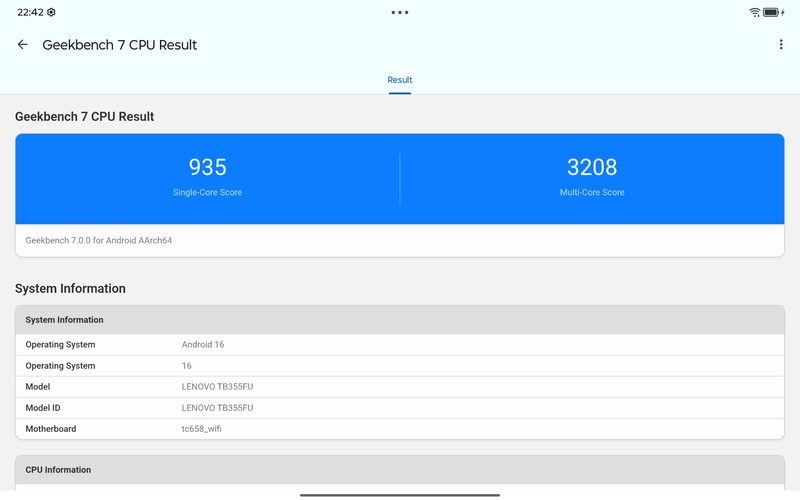Tap the 'Model' row label
The height and width of the screenshot is (500, 800).
click(x=38, y=387)
